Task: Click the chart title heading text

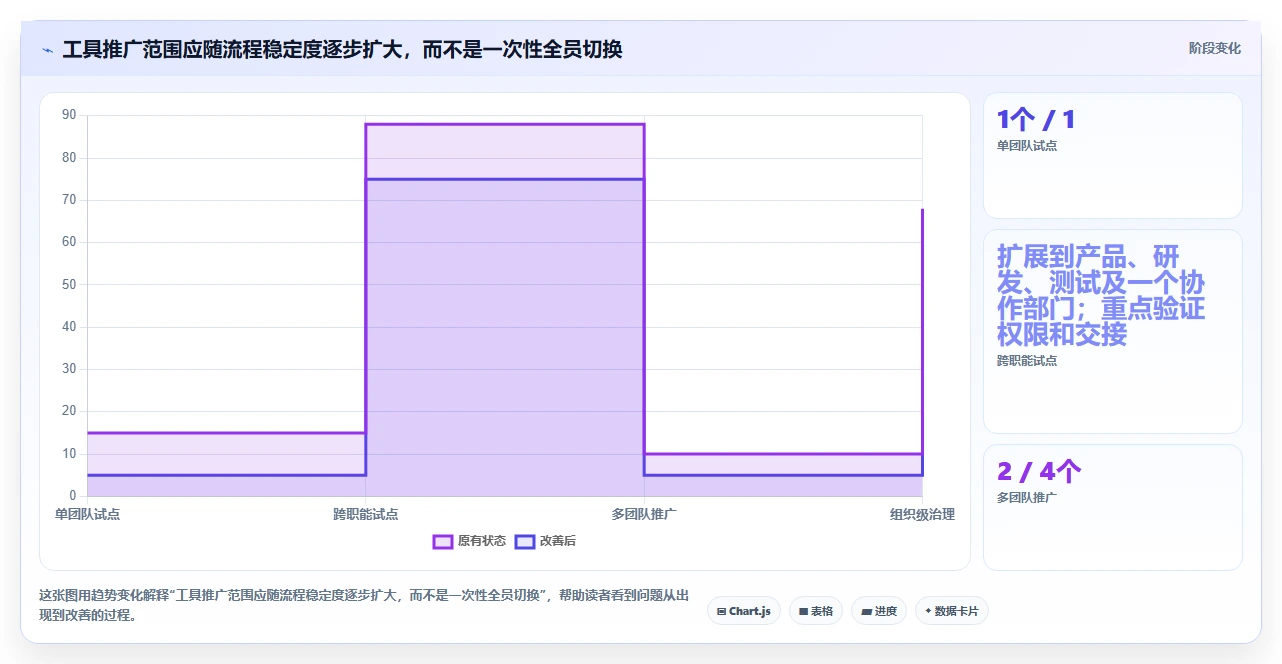Action: point(342,49)
